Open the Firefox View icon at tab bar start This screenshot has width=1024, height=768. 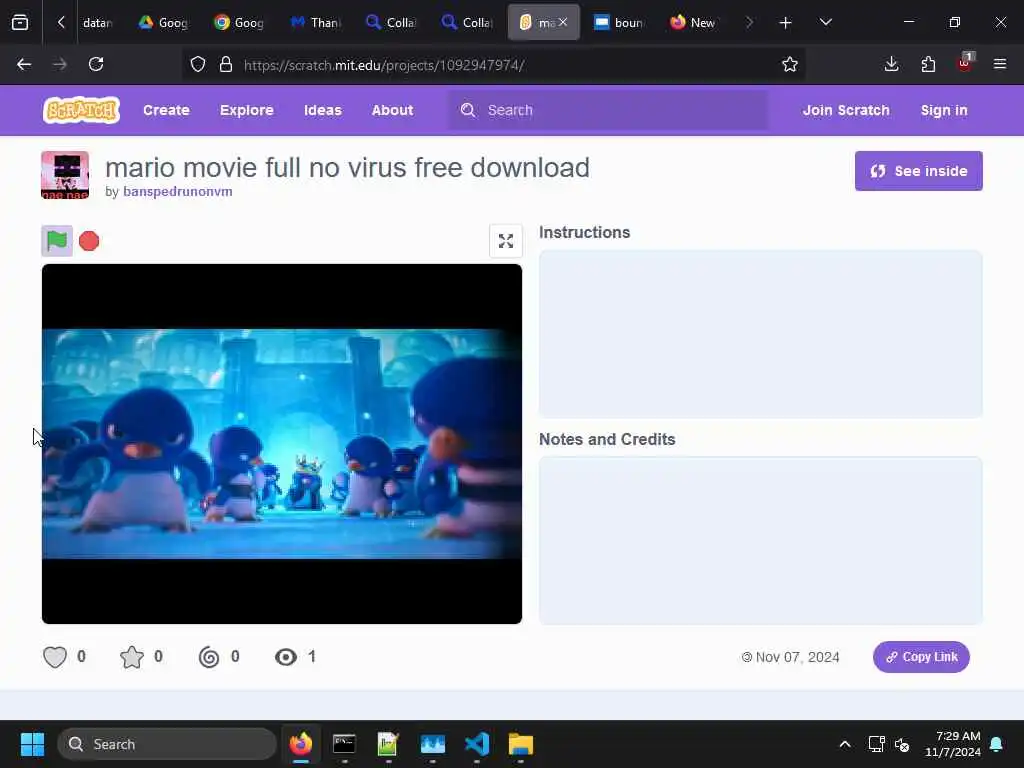[x=20, y=23]
